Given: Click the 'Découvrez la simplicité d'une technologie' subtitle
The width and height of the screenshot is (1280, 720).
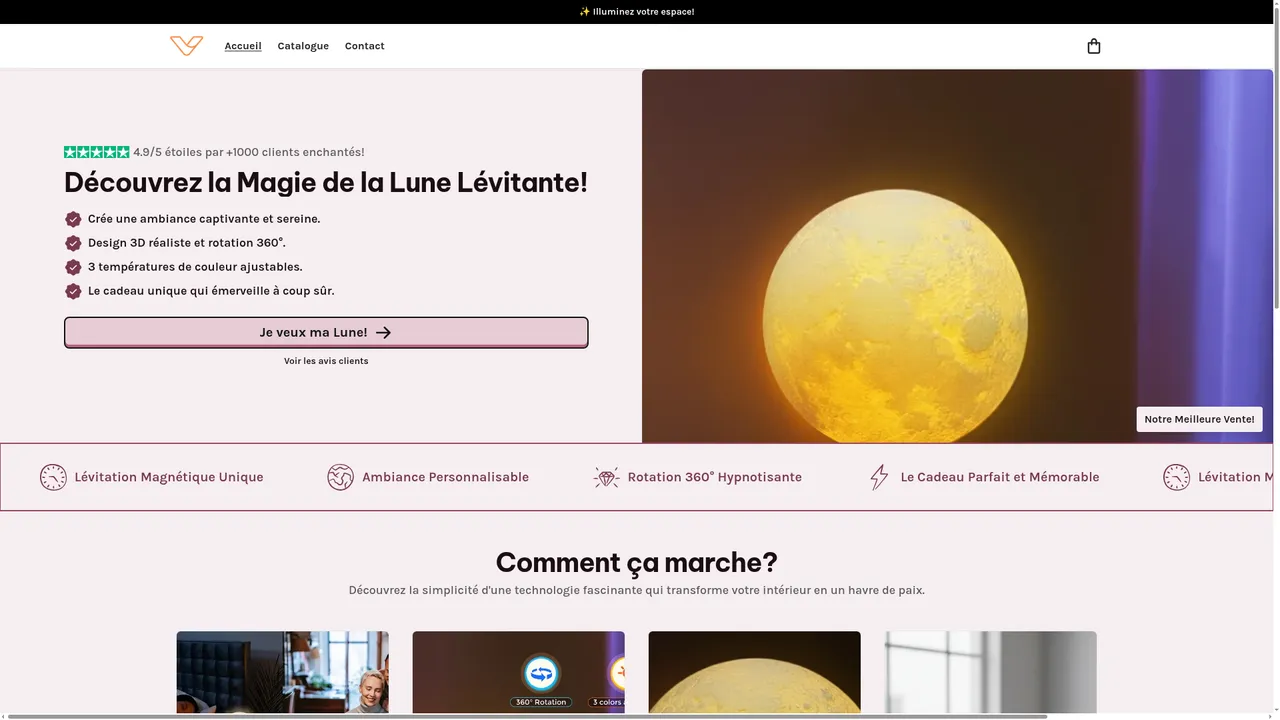Looking at the screenshot, I should (637, 590).
